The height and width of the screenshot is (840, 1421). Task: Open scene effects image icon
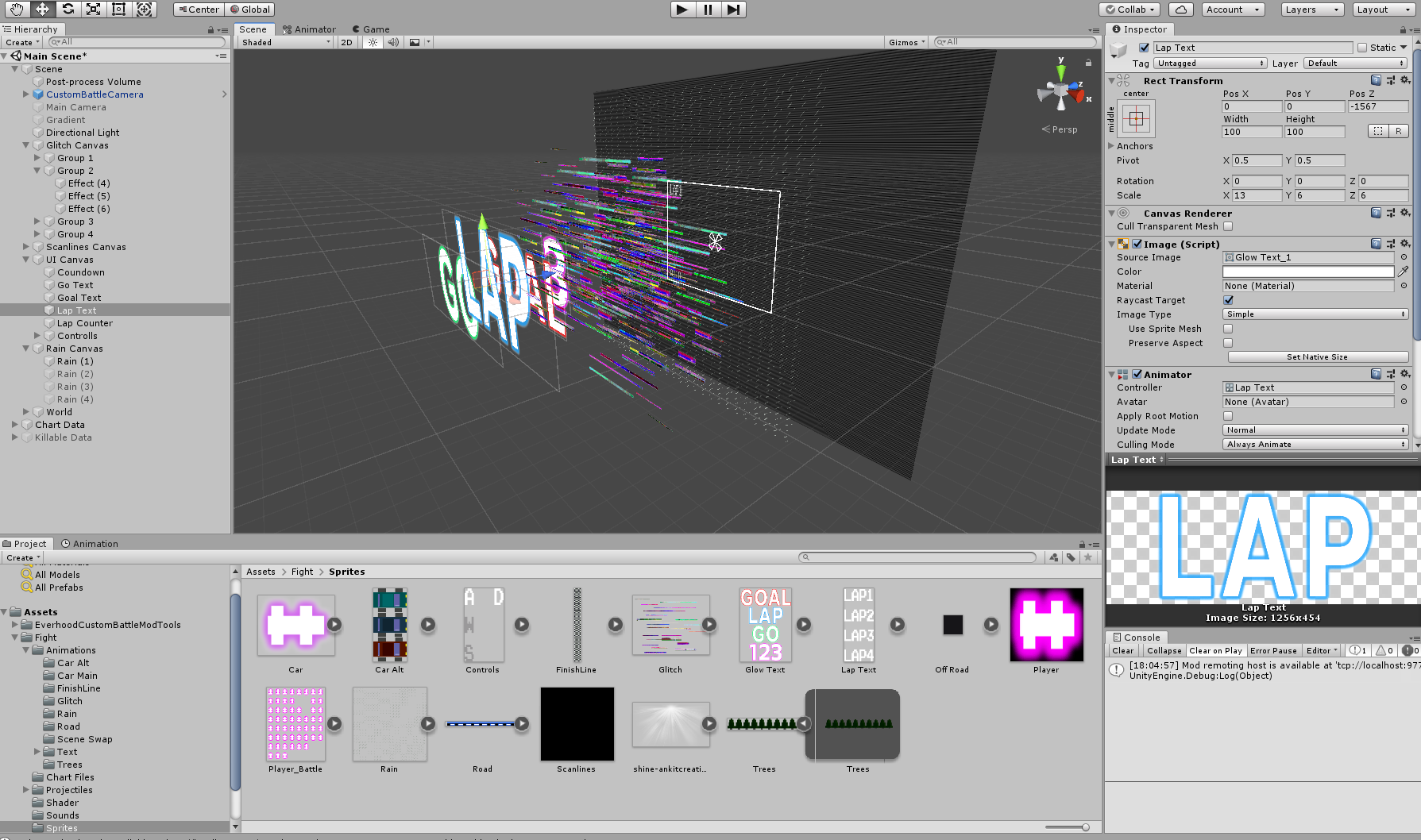coord(415,42)
